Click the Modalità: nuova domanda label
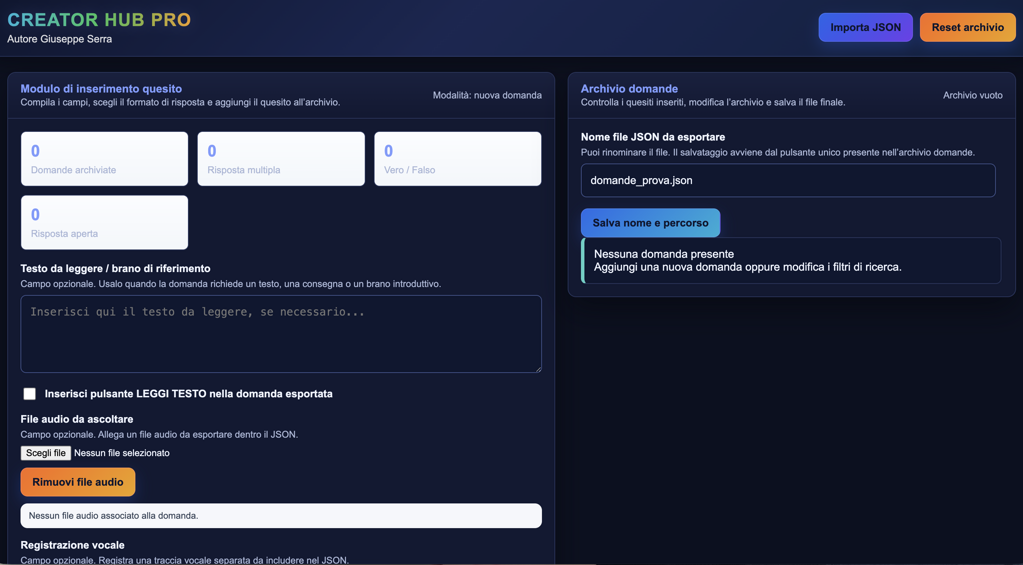The image size is (1023, 565). coord(487,95)
